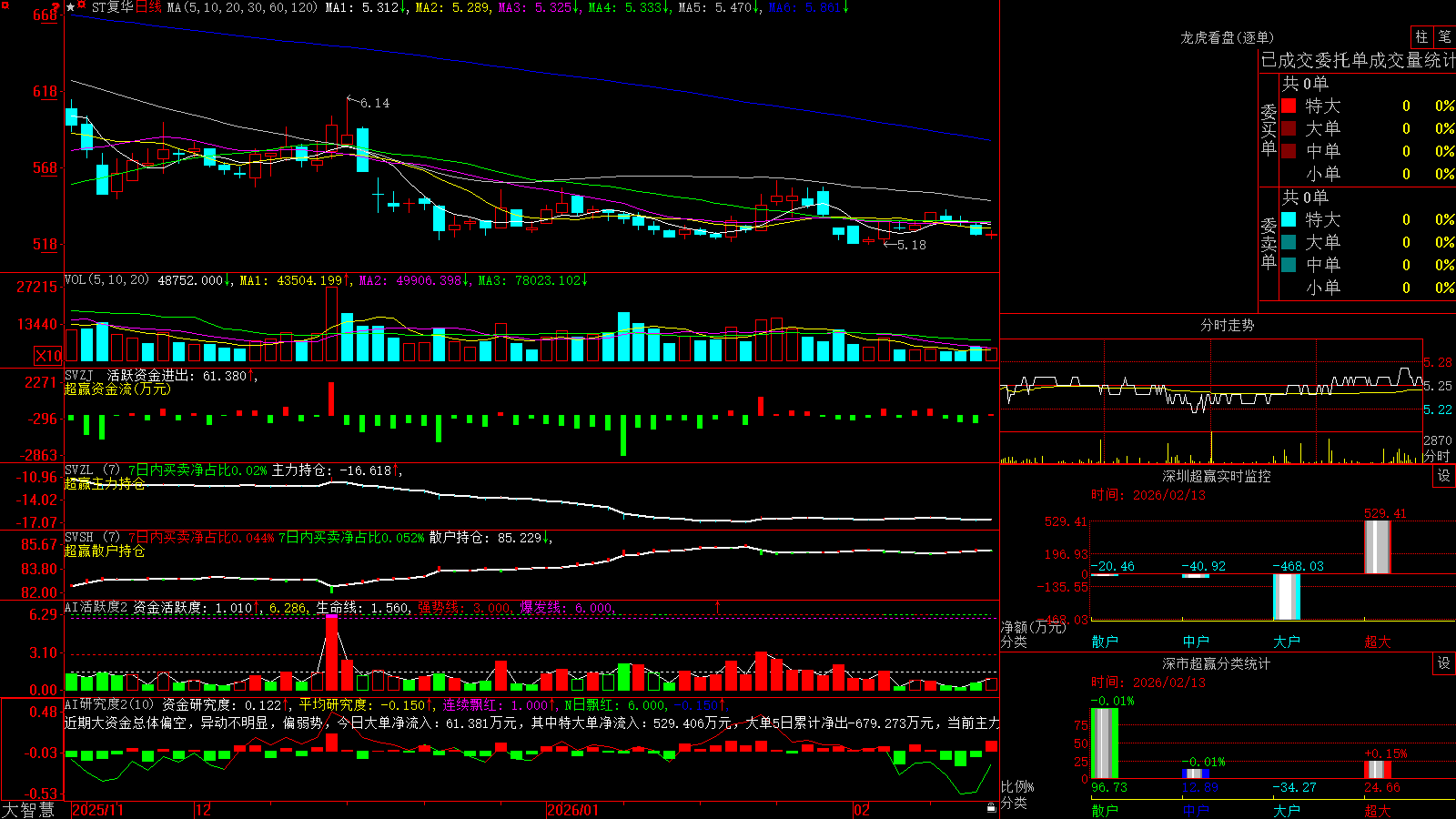1456x819 pixels.
Task: Click the -34.27 大户 value in 分类统计
Action: [1295, 787]
